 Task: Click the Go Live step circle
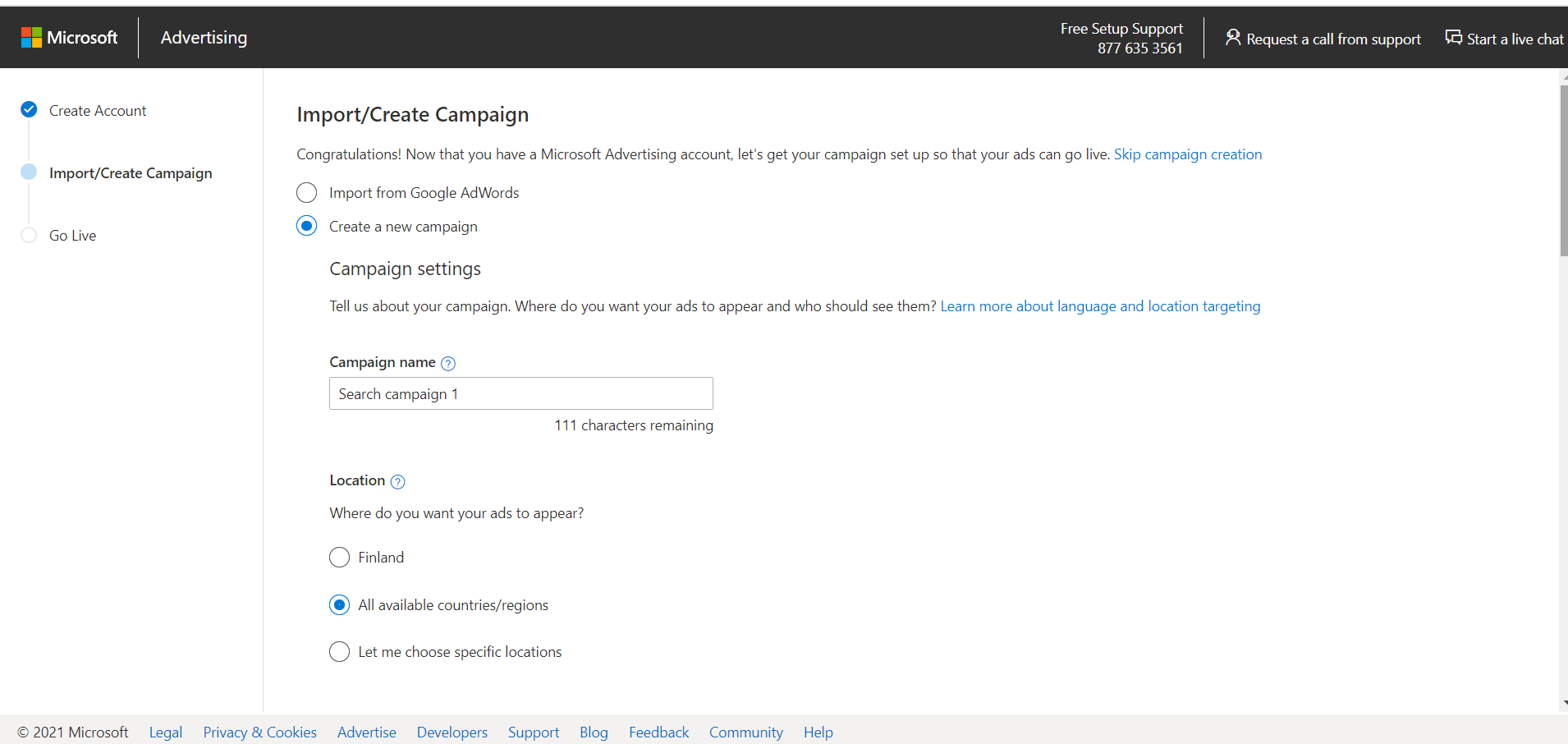point(29,235)
